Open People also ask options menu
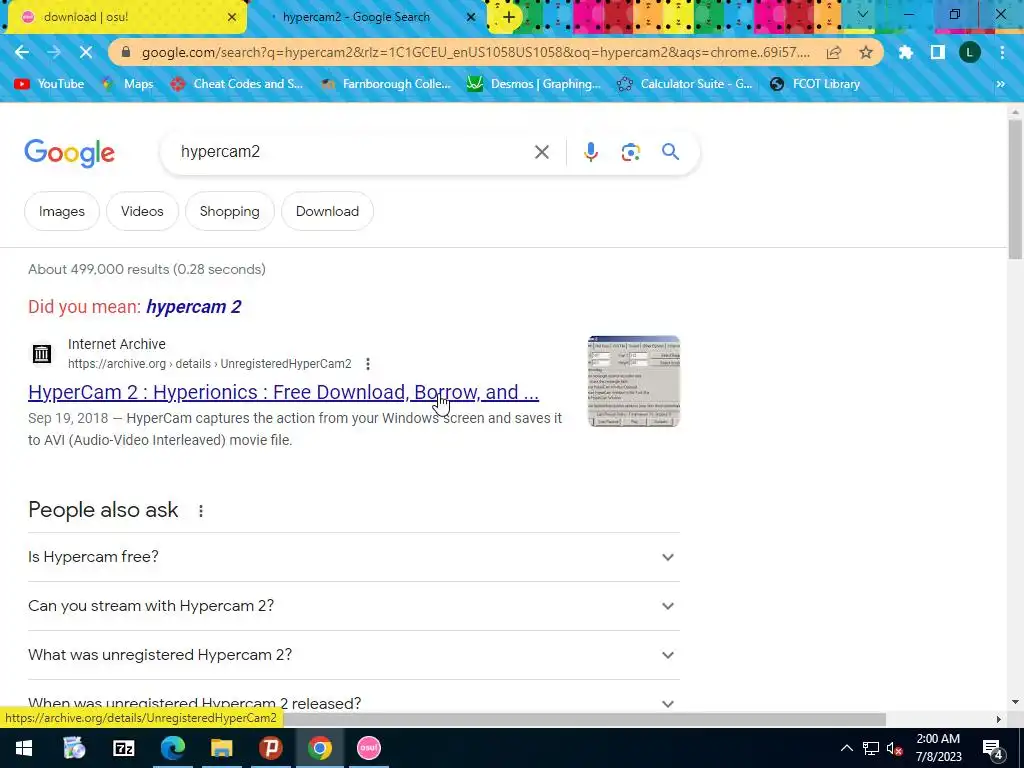The image size is (1024, 768). point(201,511)
